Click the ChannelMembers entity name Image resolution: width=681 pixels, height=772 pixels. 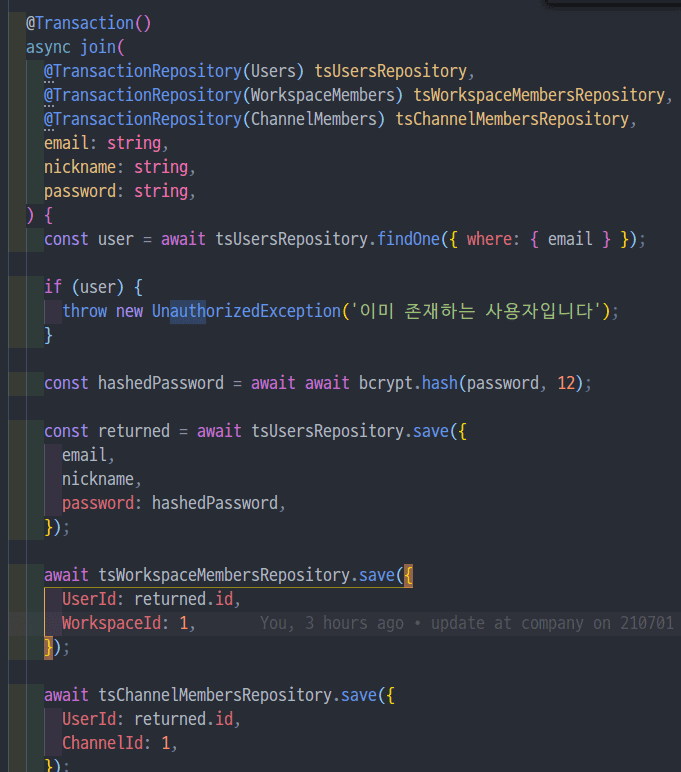[314, 119]
